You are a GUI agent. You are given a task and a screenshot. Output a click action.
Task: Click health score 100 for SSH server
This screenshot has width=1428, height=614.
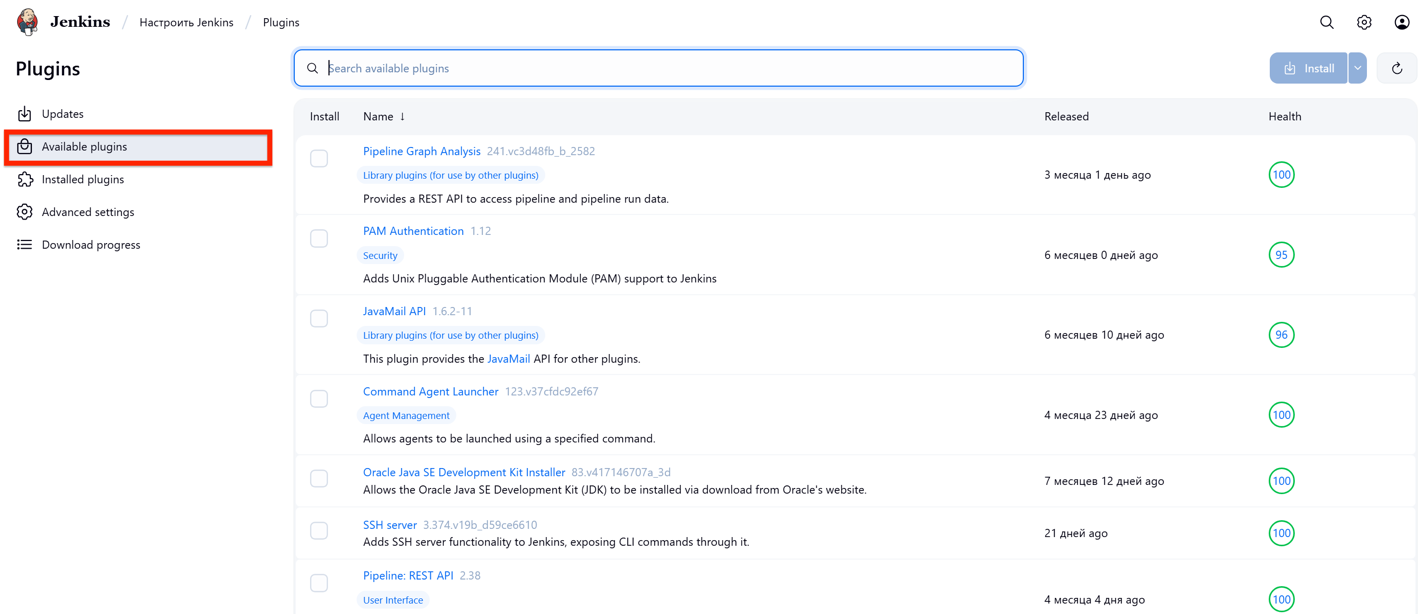pos(1281,533)
